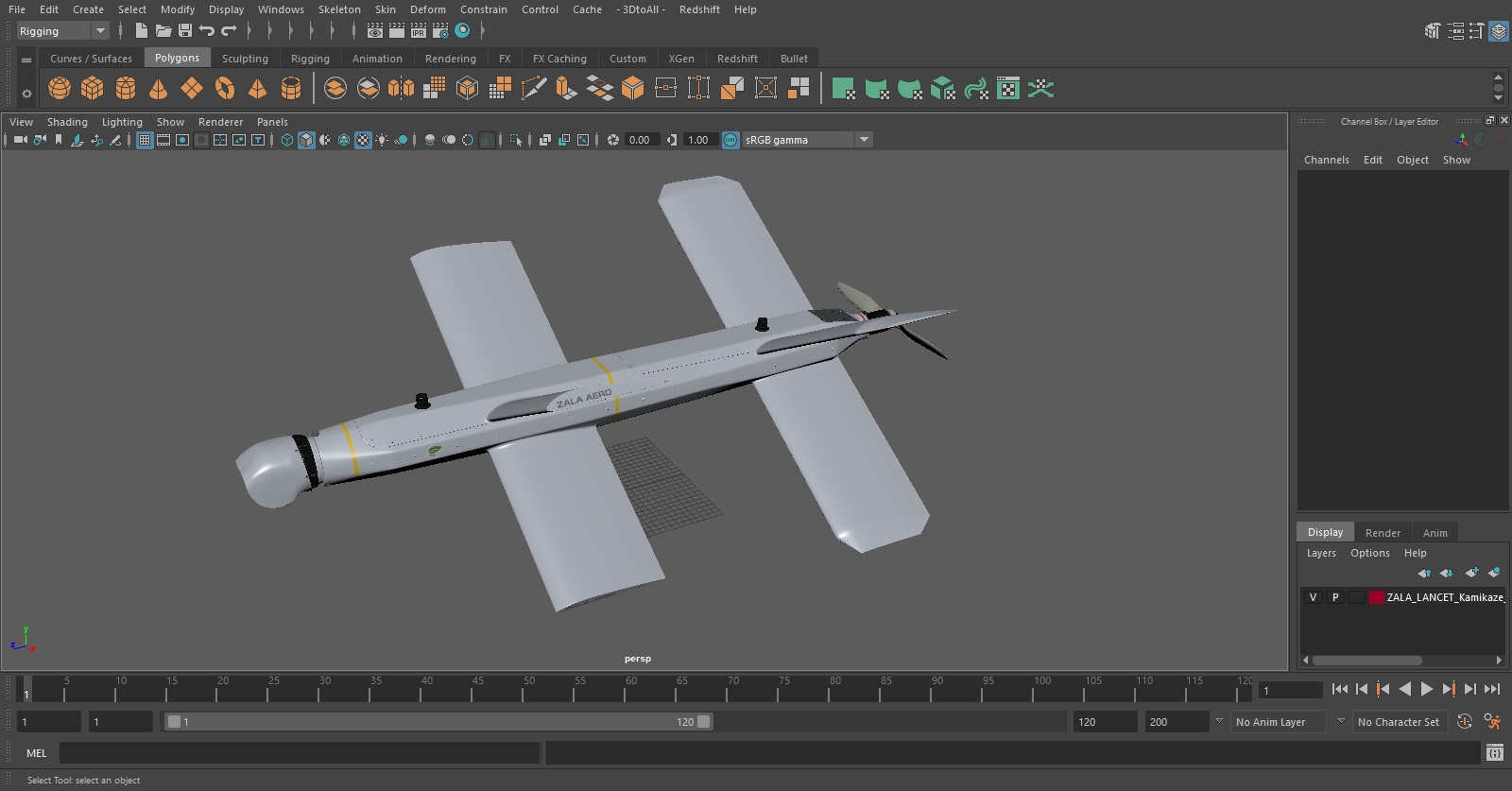The image size is (1512, 791).
Task: Click the Mirror geometry shelf icon
Action: pos(401,89)
